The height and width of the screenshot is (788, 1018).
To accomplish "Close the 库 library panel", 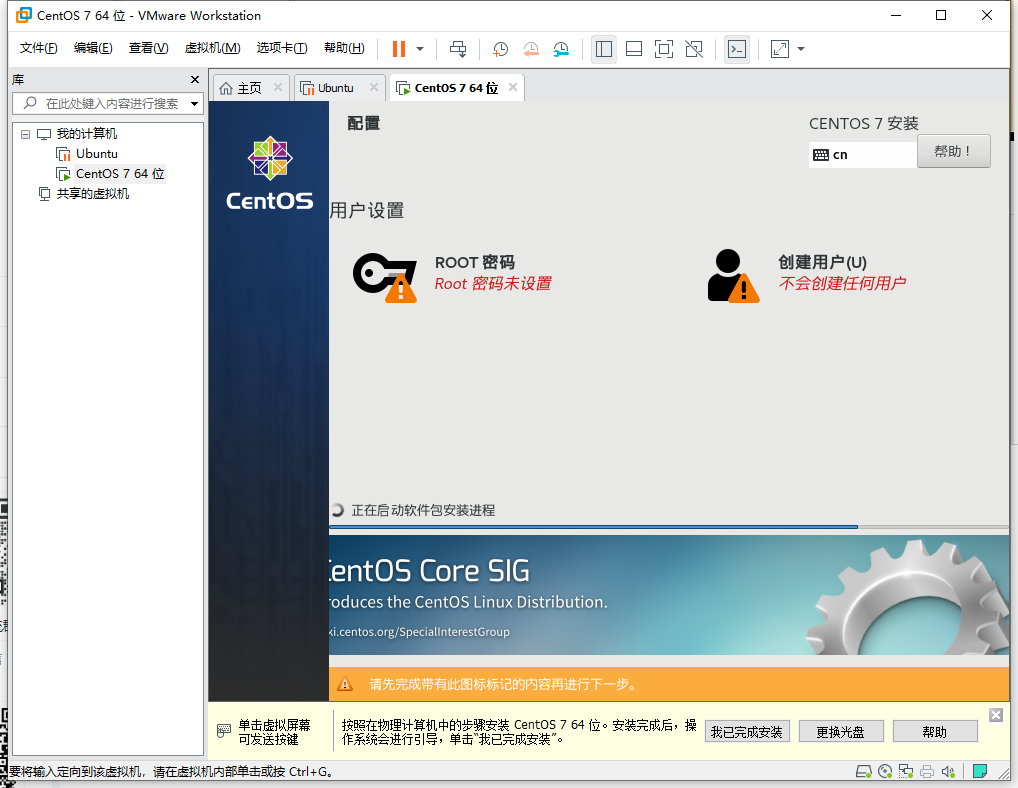I will [195, 79].
